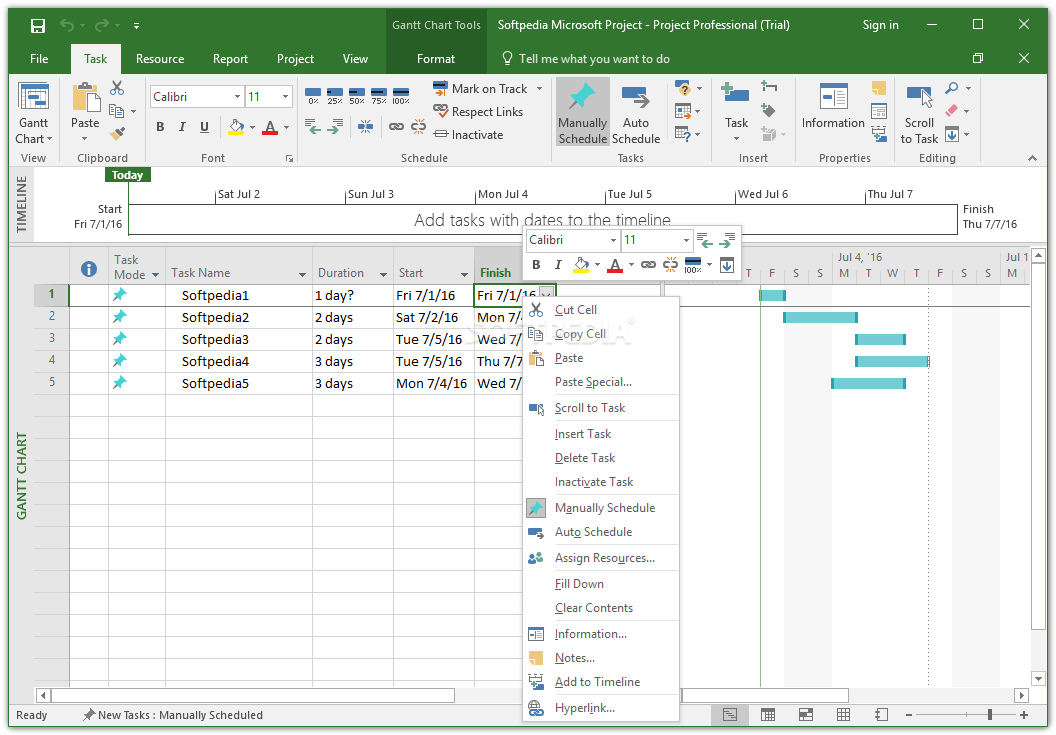Open mini toolbar font size dropdown
This screenshot has width=1056, height=735.
tap(686, 240)
